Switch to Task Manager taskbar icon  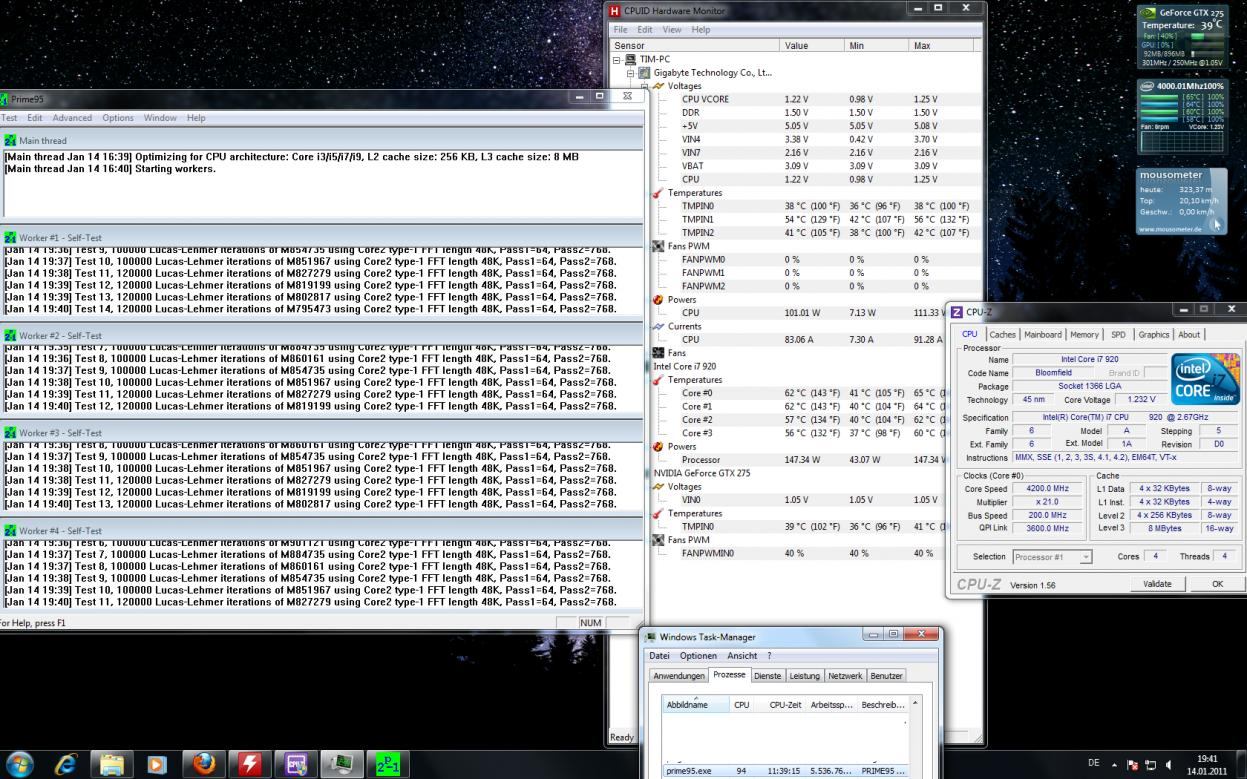344,763
